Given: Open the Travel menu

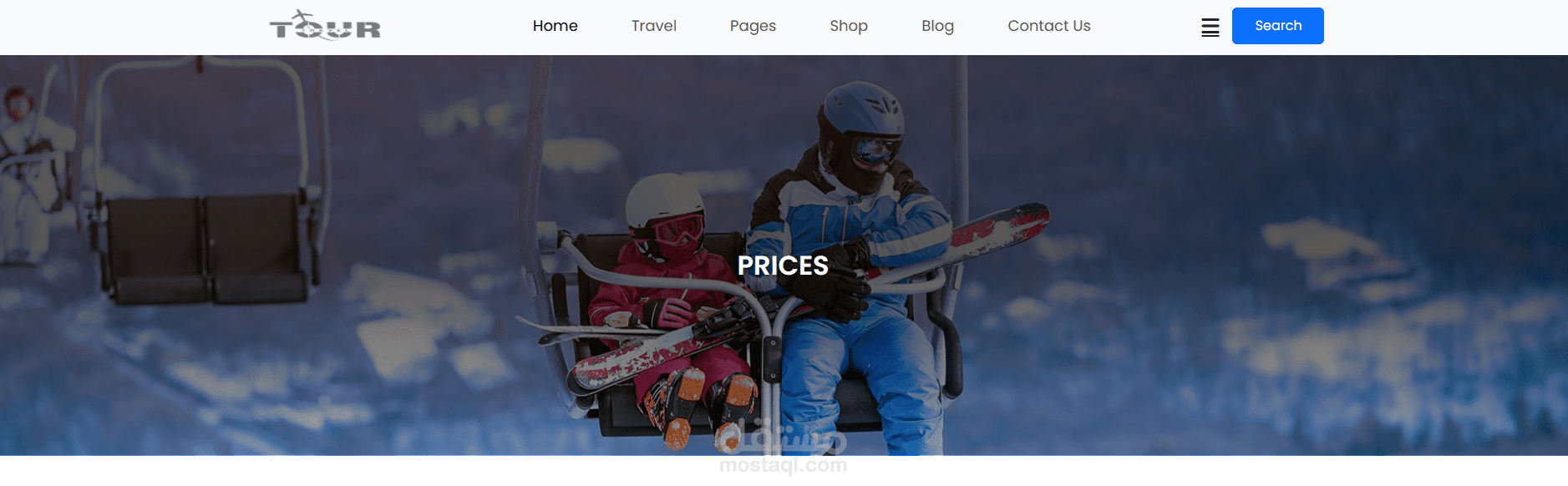Looking at the screenshot, I should [653, 26].
